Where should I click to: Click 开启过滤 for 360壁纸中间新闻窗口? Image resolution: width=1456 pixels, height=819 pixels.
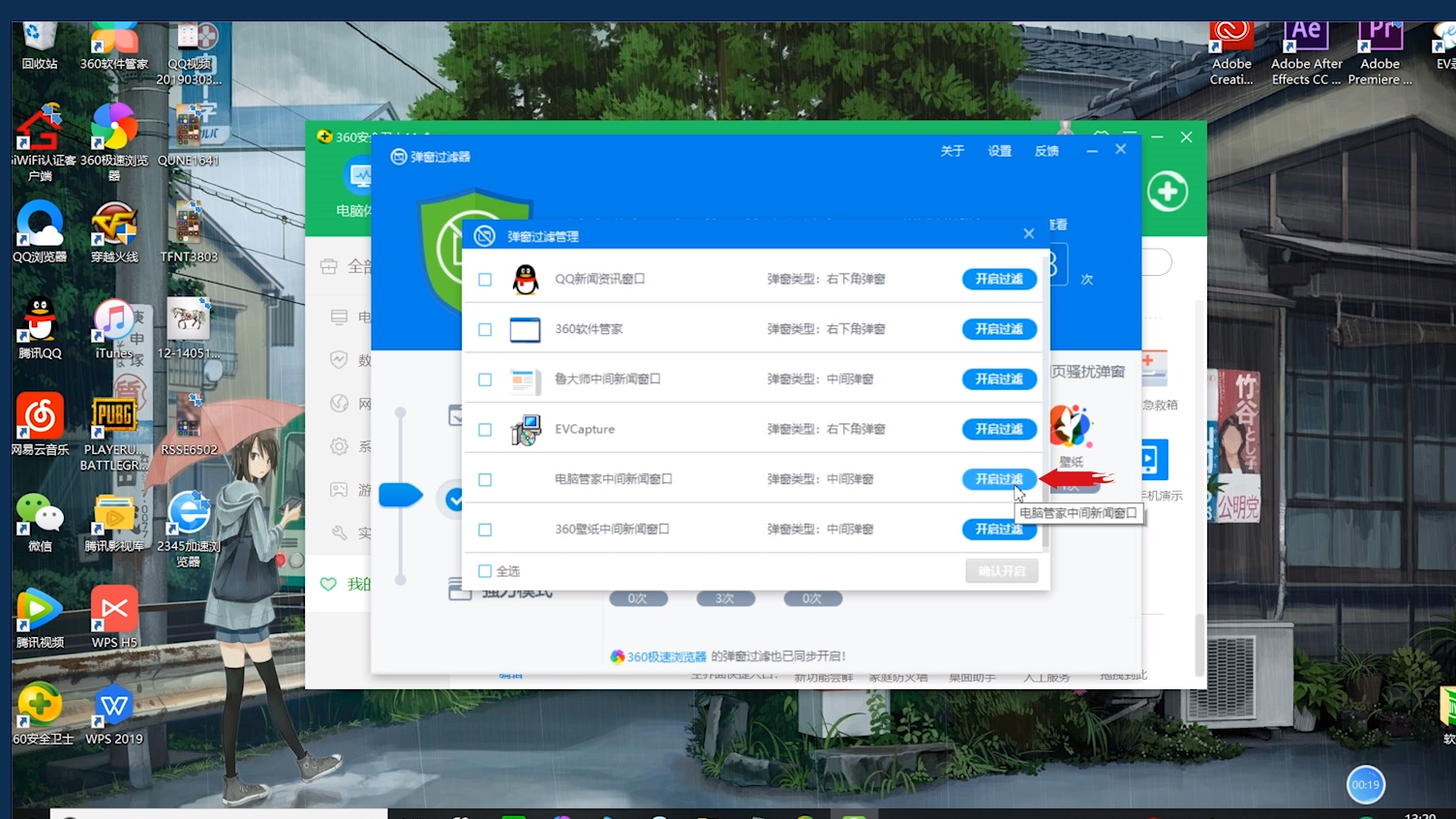point(999,530)
